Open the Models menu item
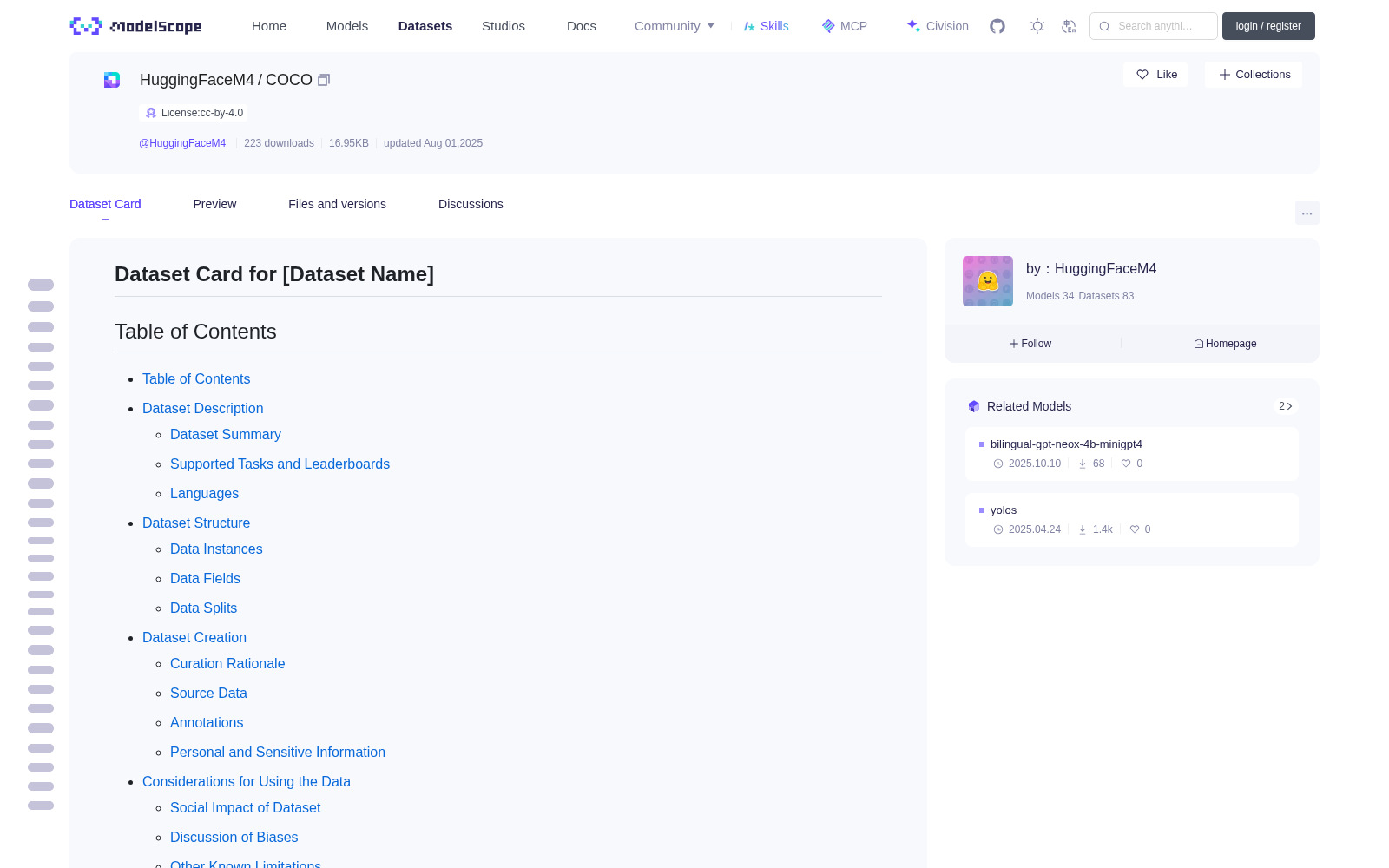The height and width of the screenshot is (868, 1389). point(347,26)
